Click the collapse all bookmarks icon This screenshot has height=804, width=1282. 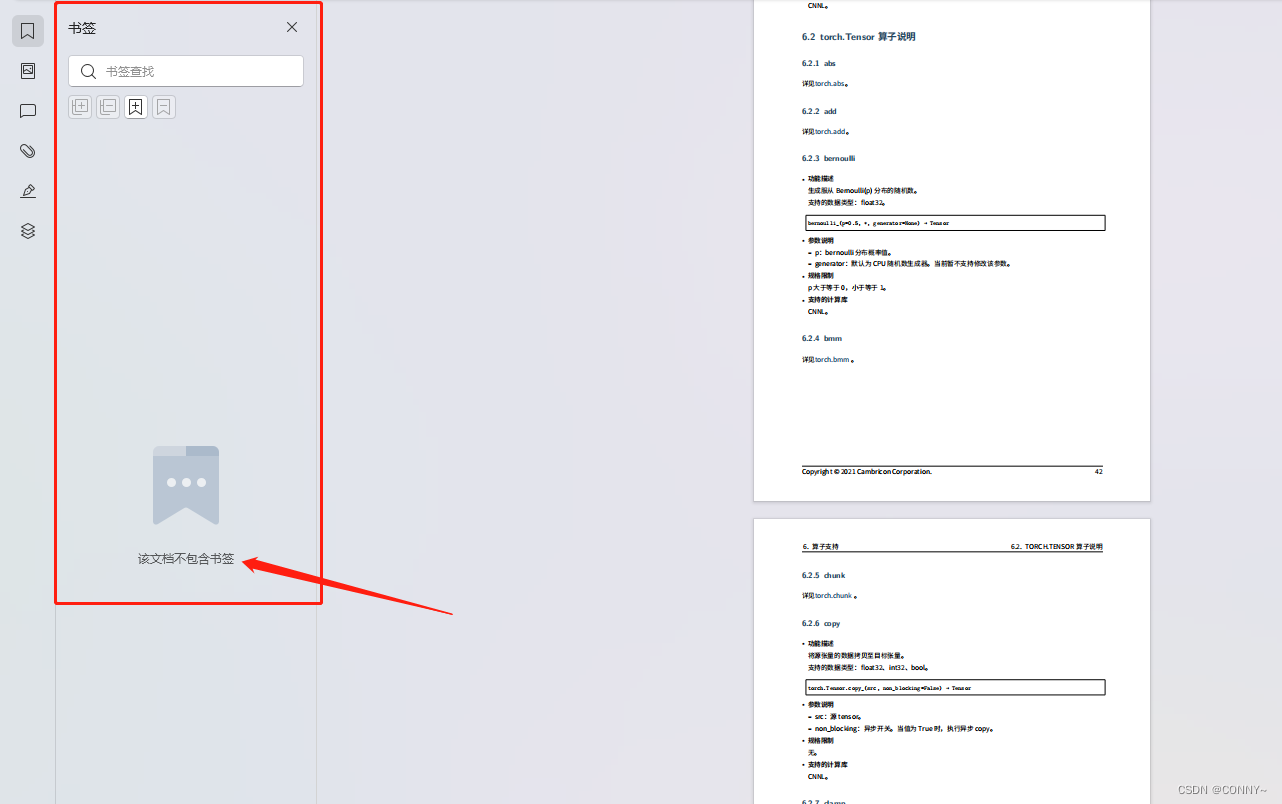point(108,107)
